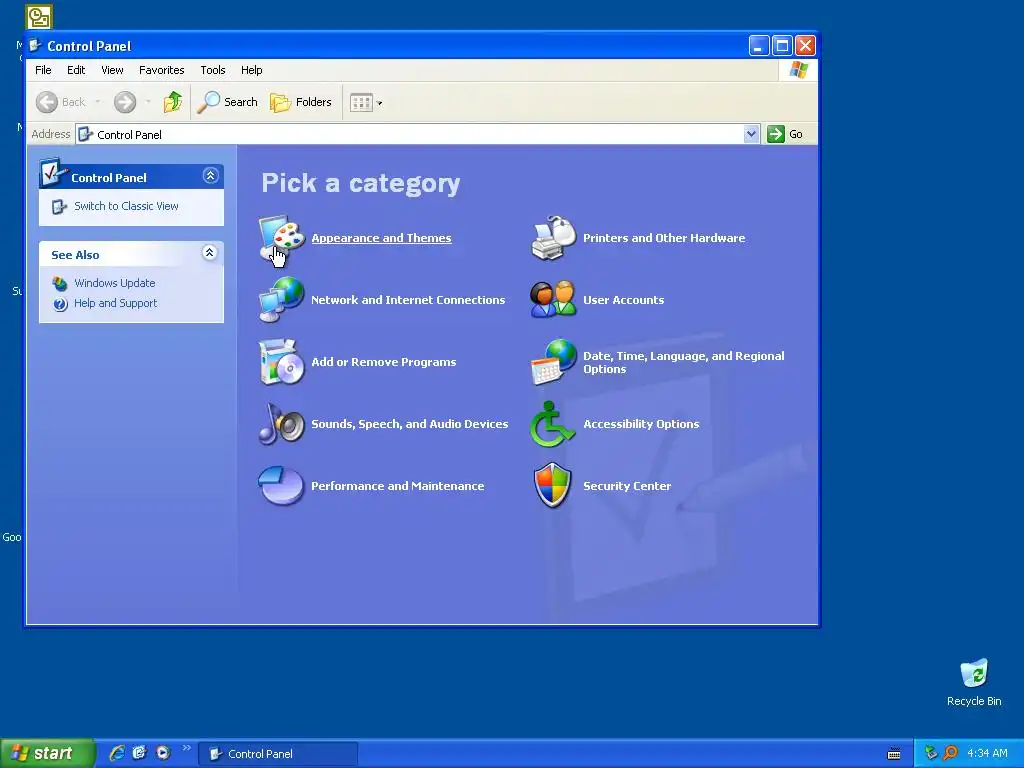
Task: Click Network and Internet Connections text link
Action: [408, 300]
